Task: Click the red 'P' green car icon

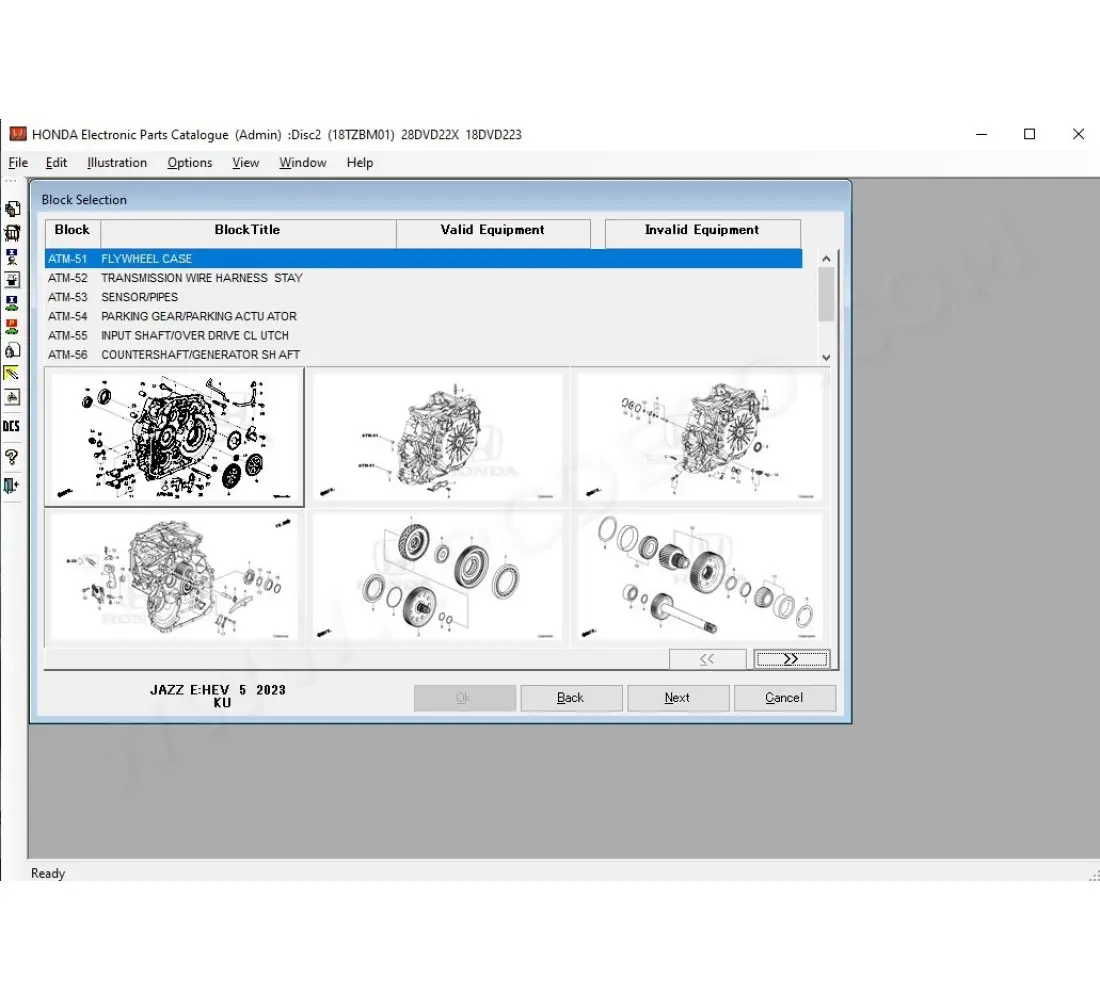Action: coord(12,326)
